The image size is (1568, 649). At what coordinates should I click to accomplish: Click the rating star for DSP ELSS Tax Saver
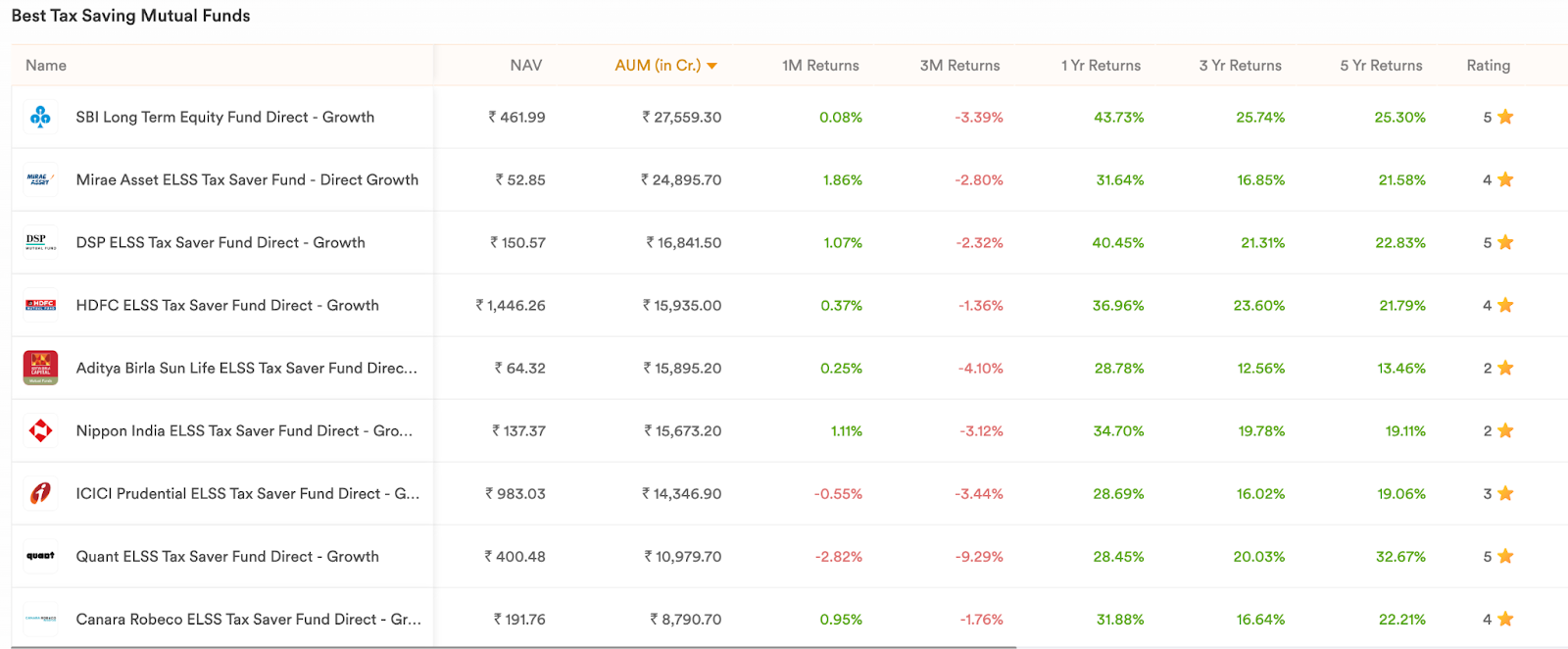[1505, 242]
